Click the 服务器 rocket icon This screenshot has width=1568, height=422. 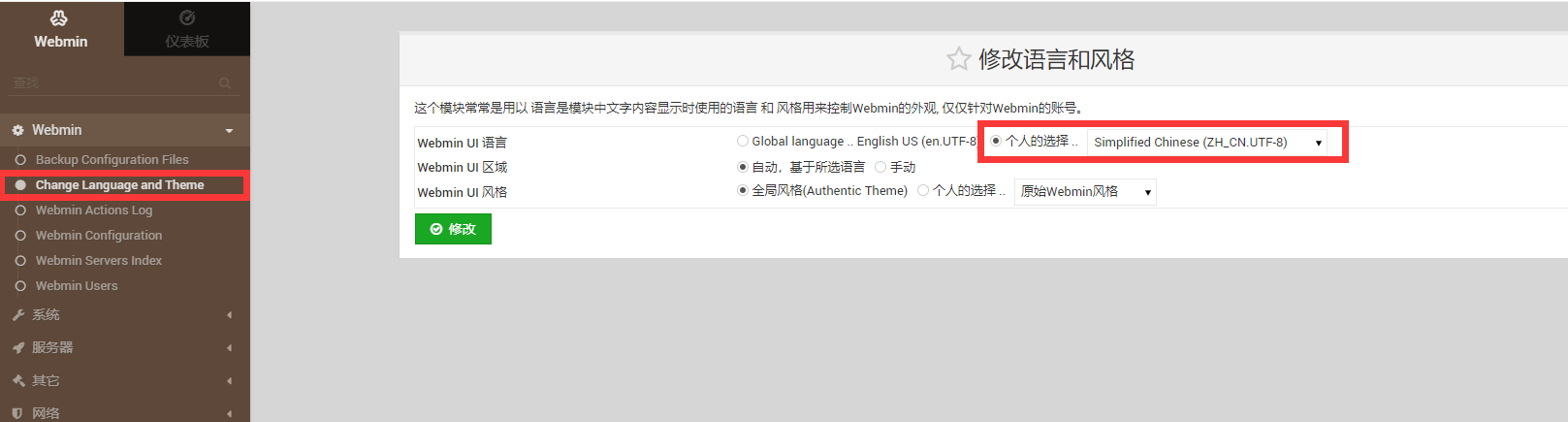(17, 347)
